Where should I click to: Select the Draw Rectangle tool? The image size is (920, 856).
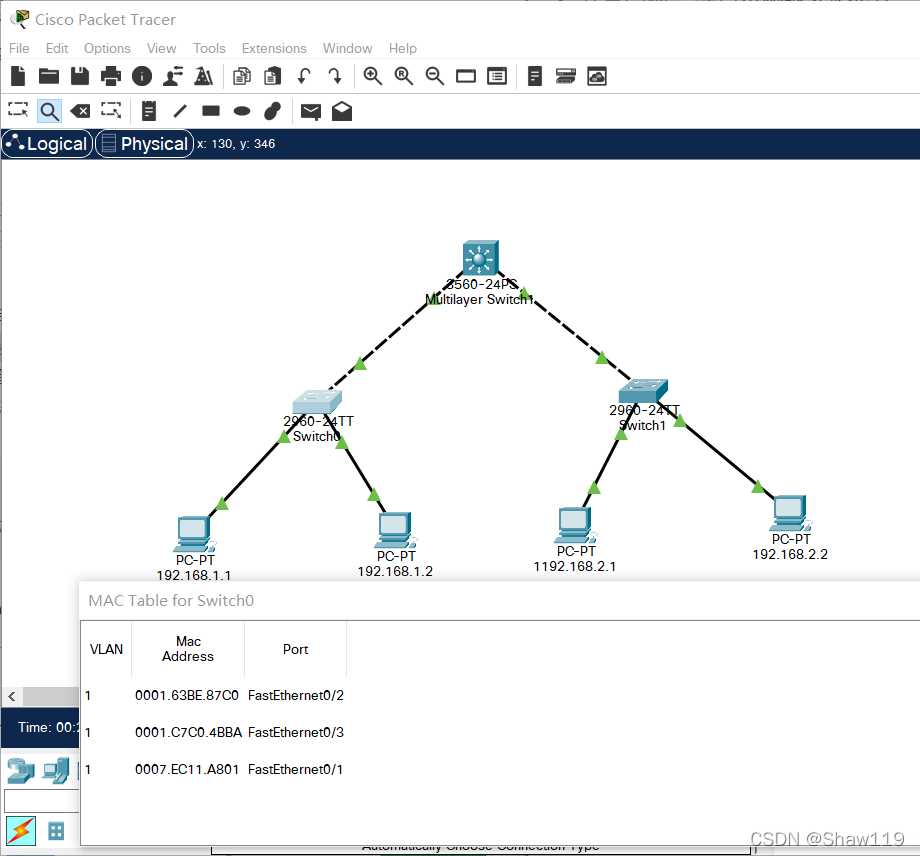[211, 111]
